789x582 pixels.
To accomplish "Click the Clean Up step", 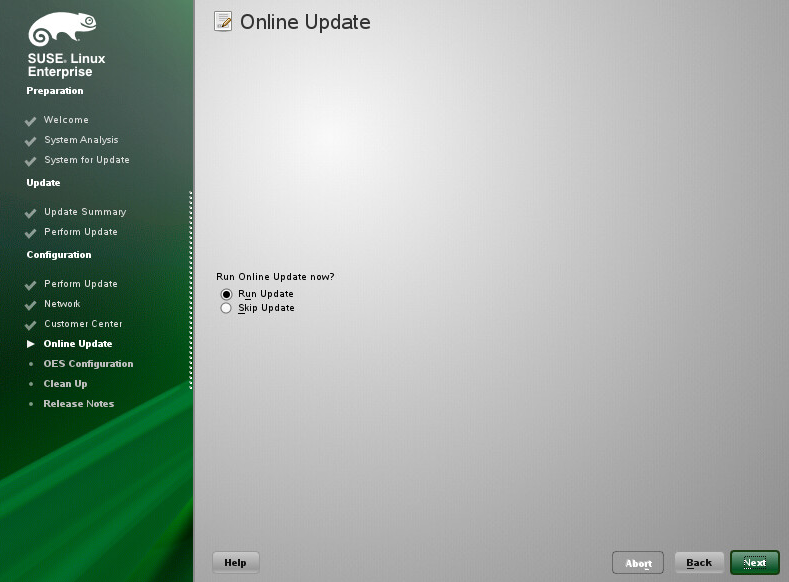I will click(x=65, y=384).
